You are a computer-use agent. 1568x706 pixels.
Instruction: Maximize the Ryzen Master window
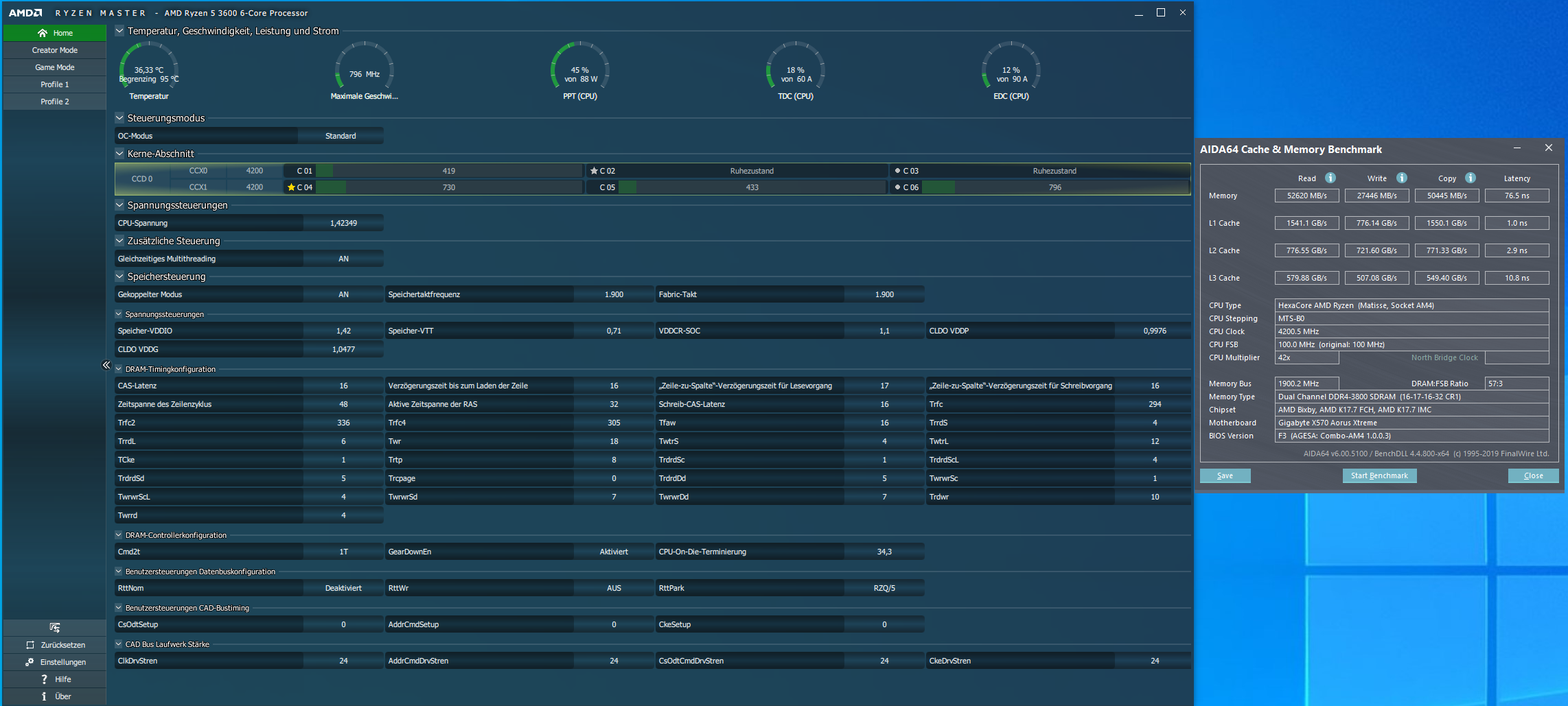click(1161, 12)
